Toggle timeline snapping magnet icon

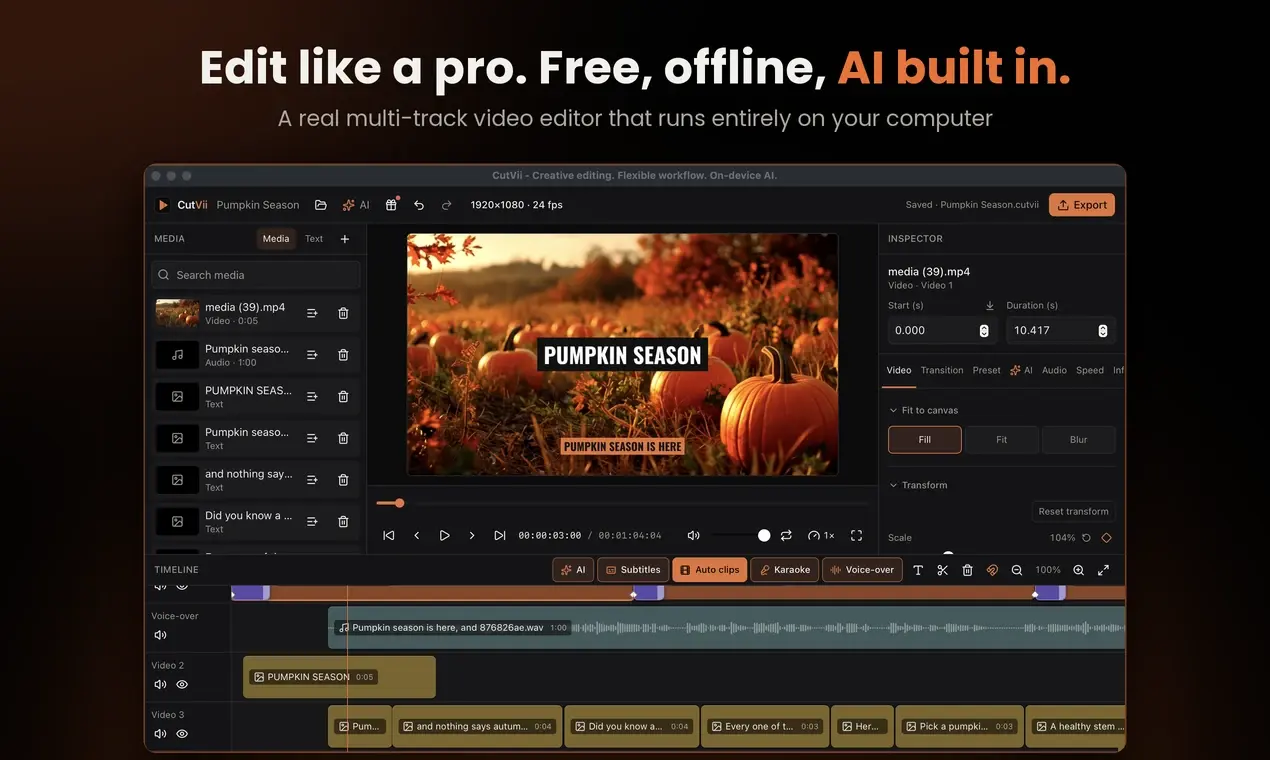992,570
